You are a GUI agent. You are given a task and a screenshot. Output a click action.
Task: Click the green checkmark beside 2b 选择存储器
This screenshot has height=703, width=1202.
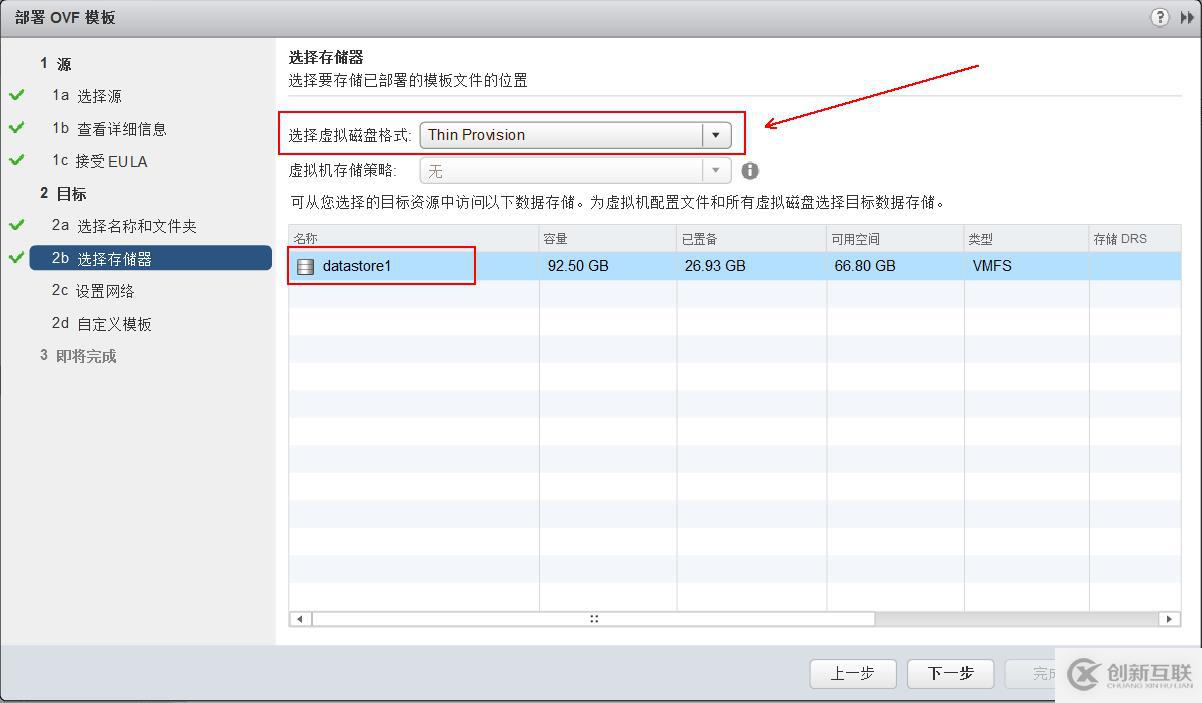tap(18, 258)
